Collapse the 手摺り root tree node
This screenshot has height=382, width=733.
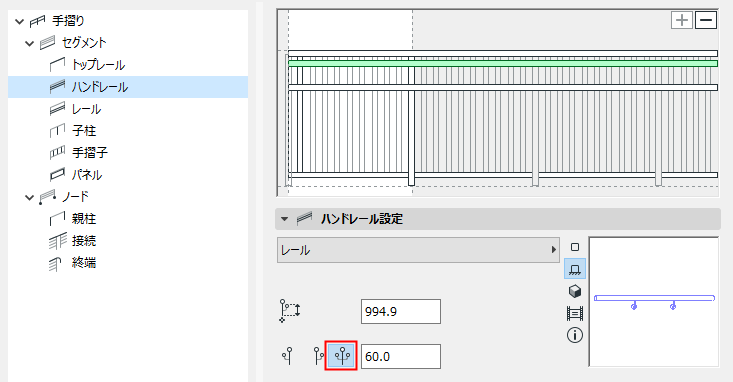pos(20,22)
